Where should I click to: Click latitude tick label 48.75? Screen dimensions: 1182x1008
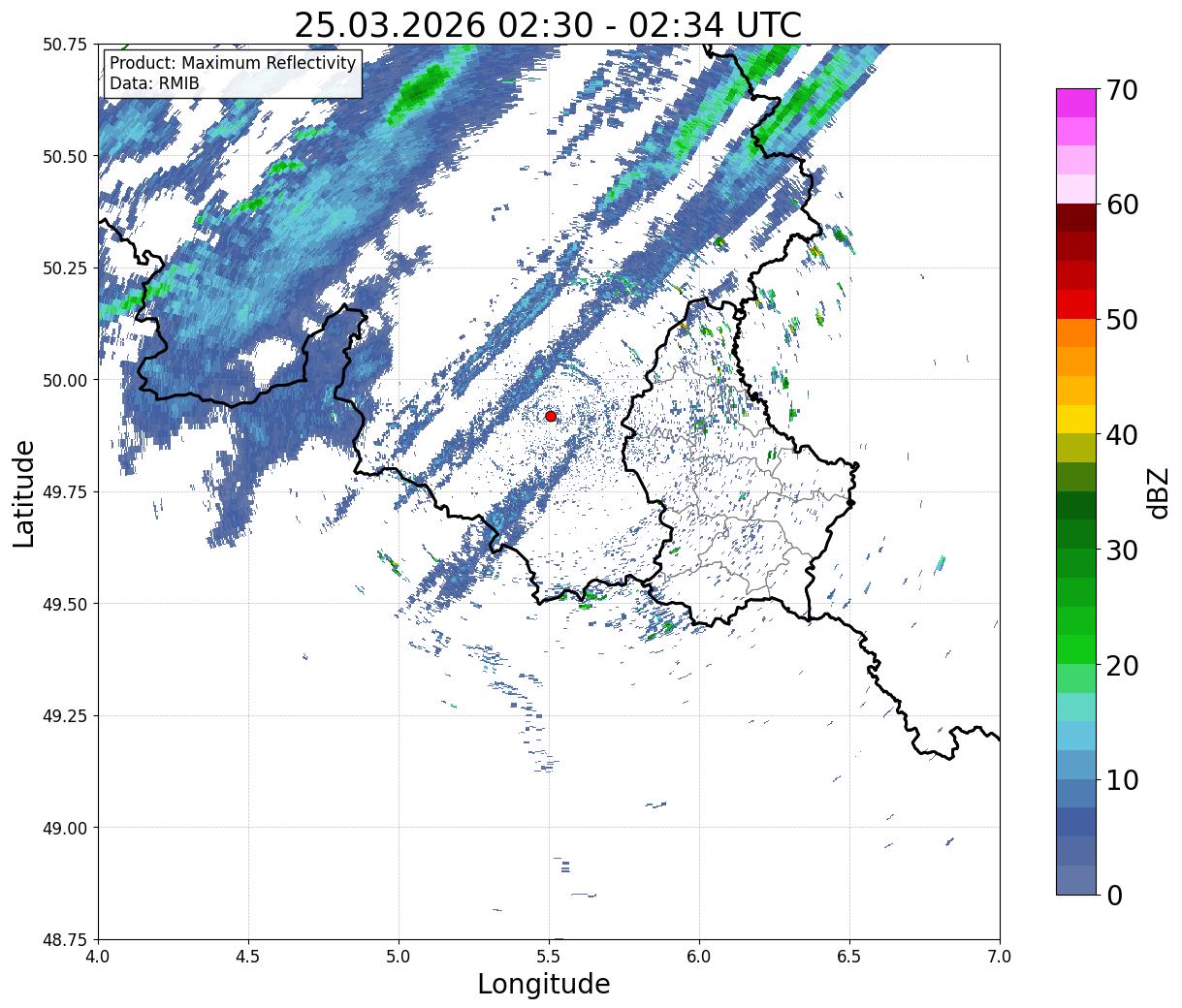tap(65, 939)
